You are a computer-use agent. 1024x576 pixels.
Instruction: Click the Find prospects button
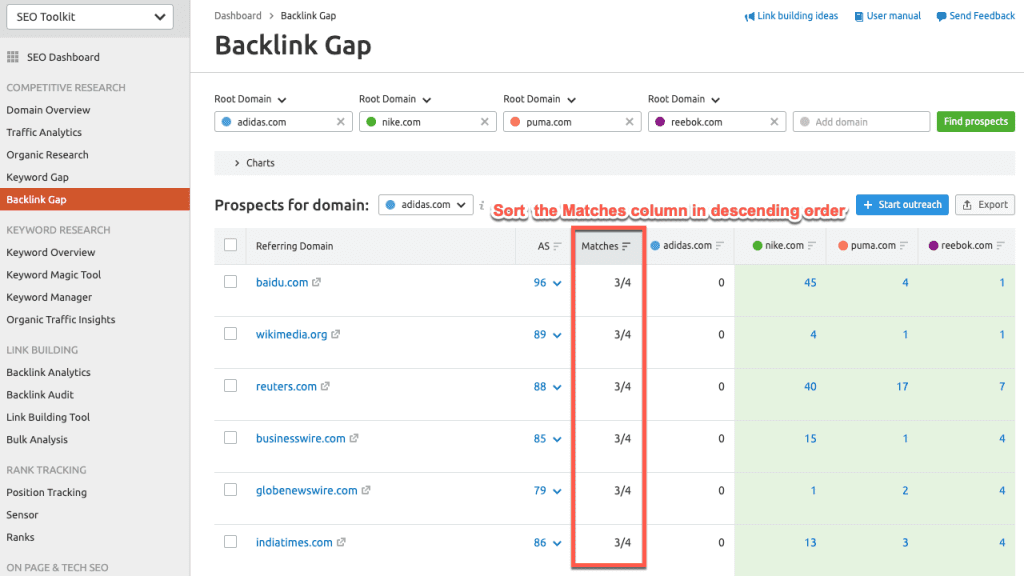[975, 122]
